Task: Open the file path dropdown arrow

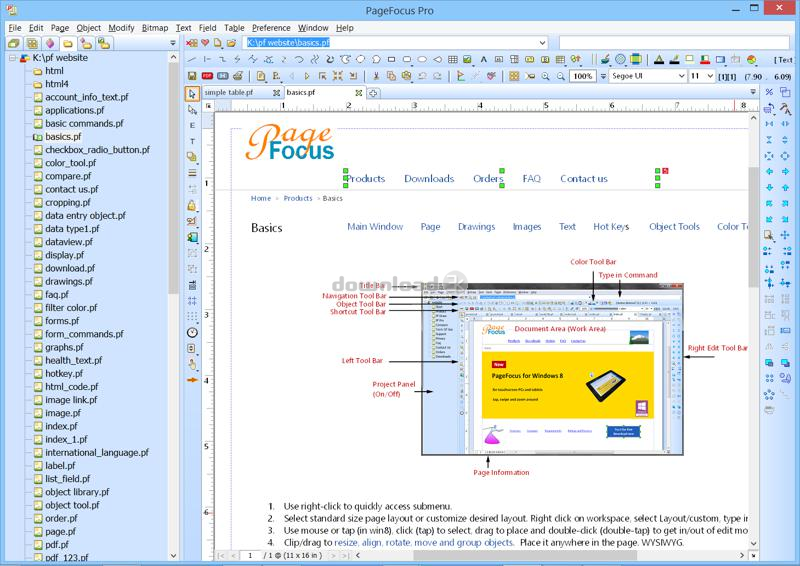Action: click(x=542, y=43)
